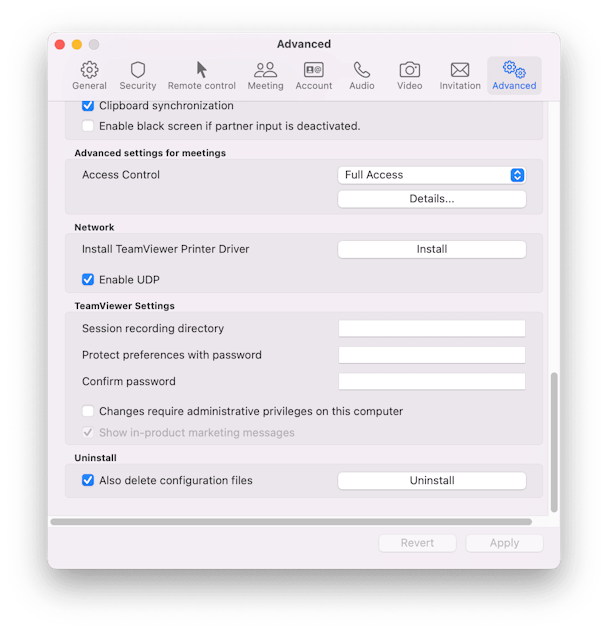Focus the Confirm password field
The width and height of the screenshot is (608, 632).
432,381
